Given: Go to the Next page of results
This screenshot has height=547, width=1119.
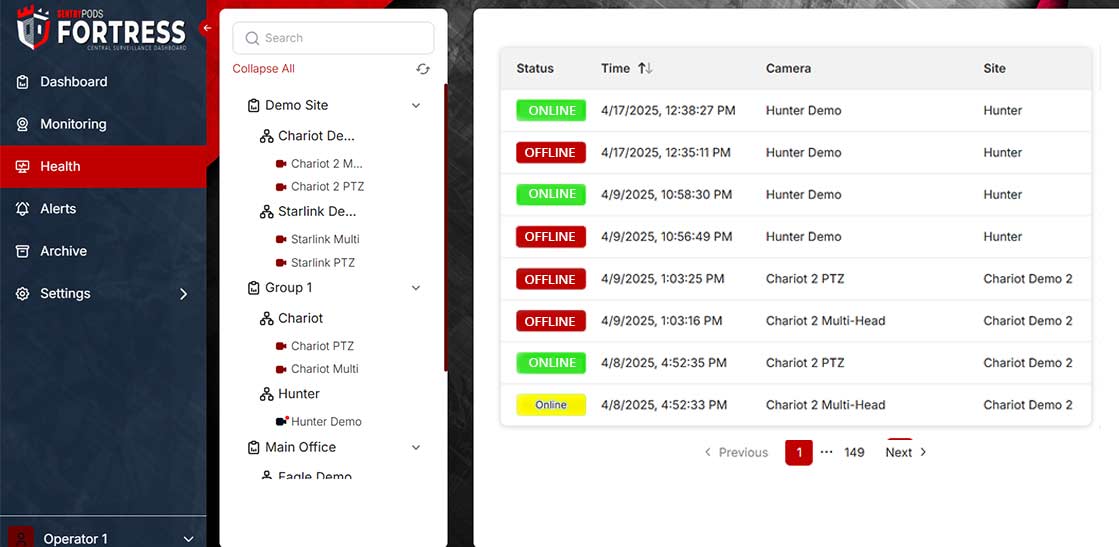Looking at the screenshot, I should 906,453.
